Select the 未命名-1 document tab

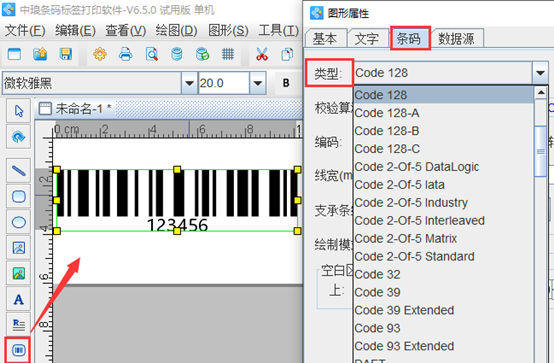(76, 109)
